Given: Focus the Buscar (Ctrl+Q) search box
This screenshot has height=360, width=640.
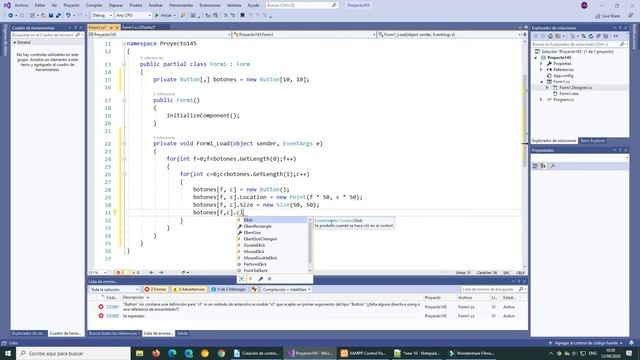Looking at the screenshot, I should [302, 5].
